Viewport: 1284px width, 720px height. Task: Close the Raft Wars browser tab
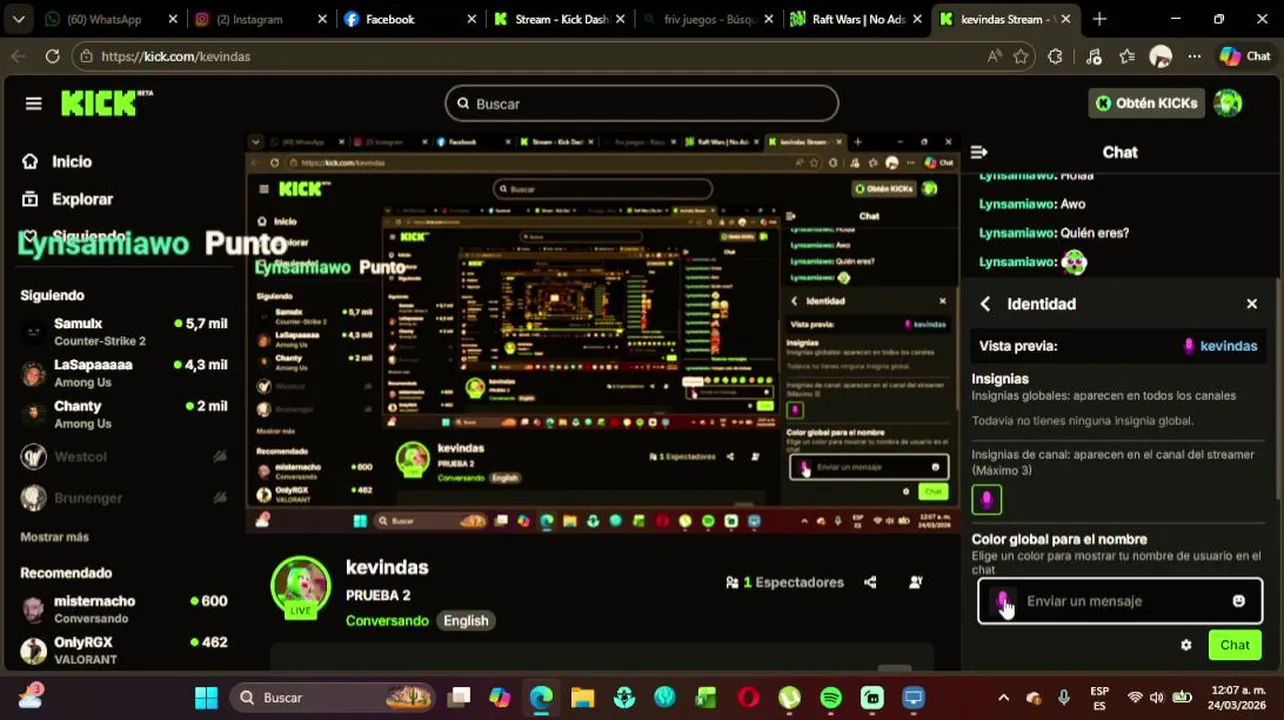tap(918, 19)
